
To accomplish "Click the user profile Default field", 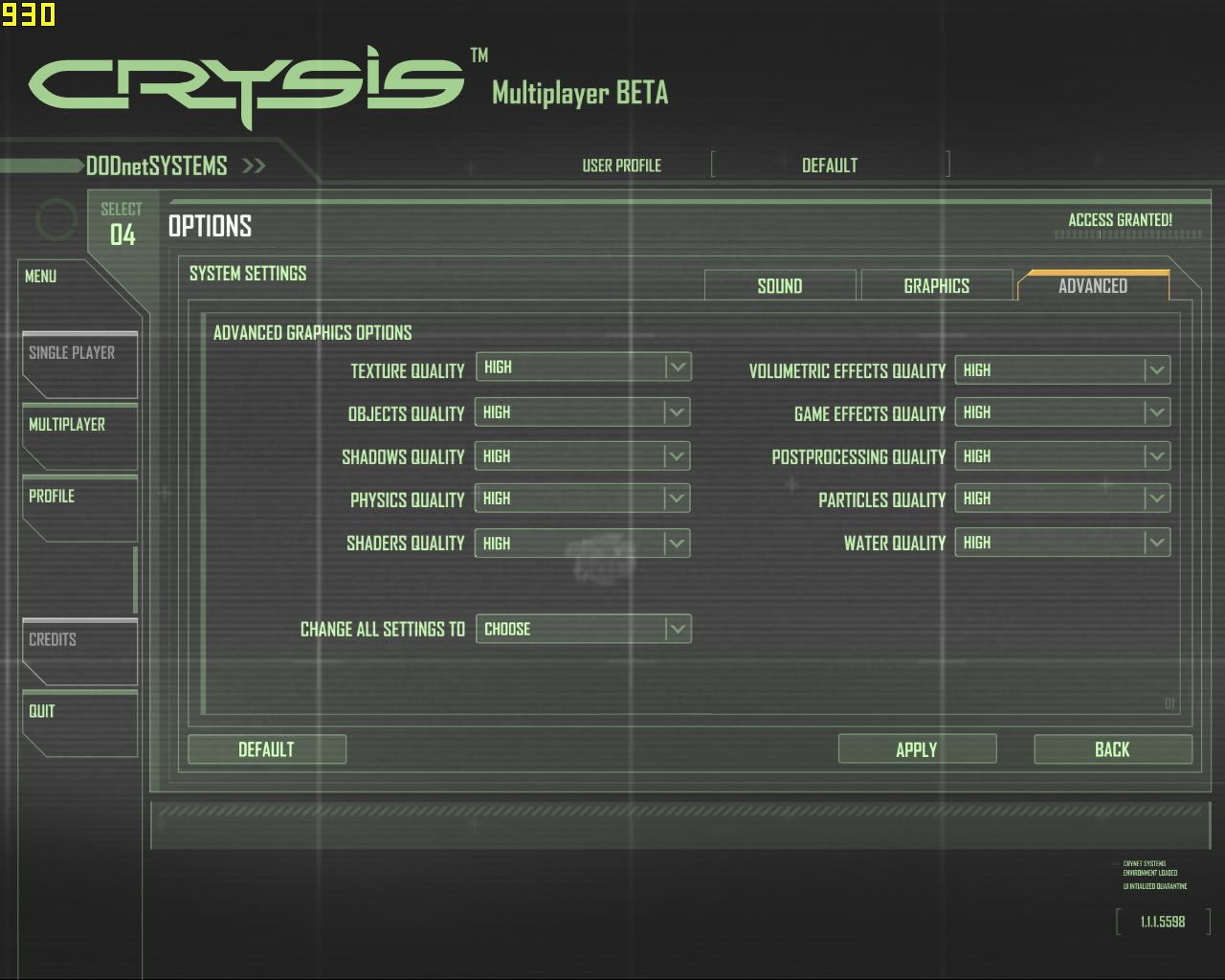I will [x=830, y=166].
